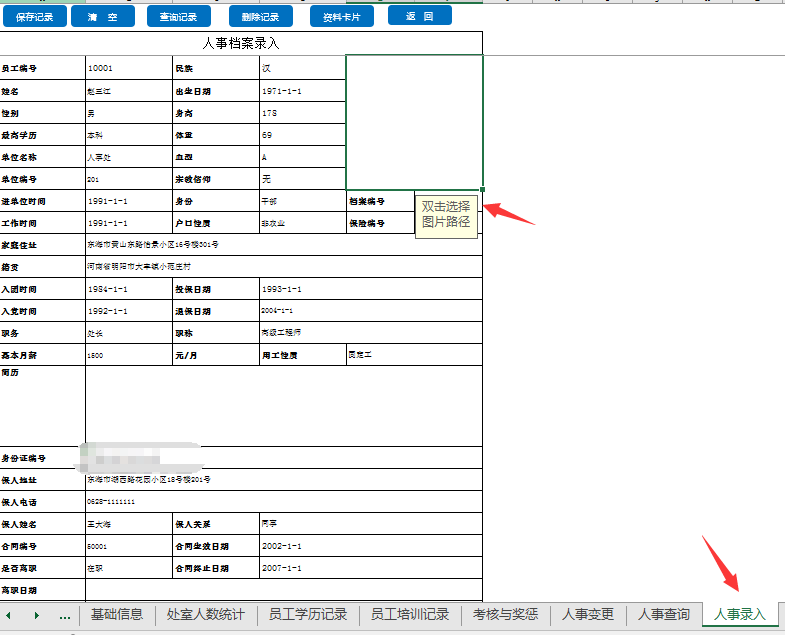Click the 是否离职 value cell 在职
This screenshot has height=635, width=785.
click(129, 568)
